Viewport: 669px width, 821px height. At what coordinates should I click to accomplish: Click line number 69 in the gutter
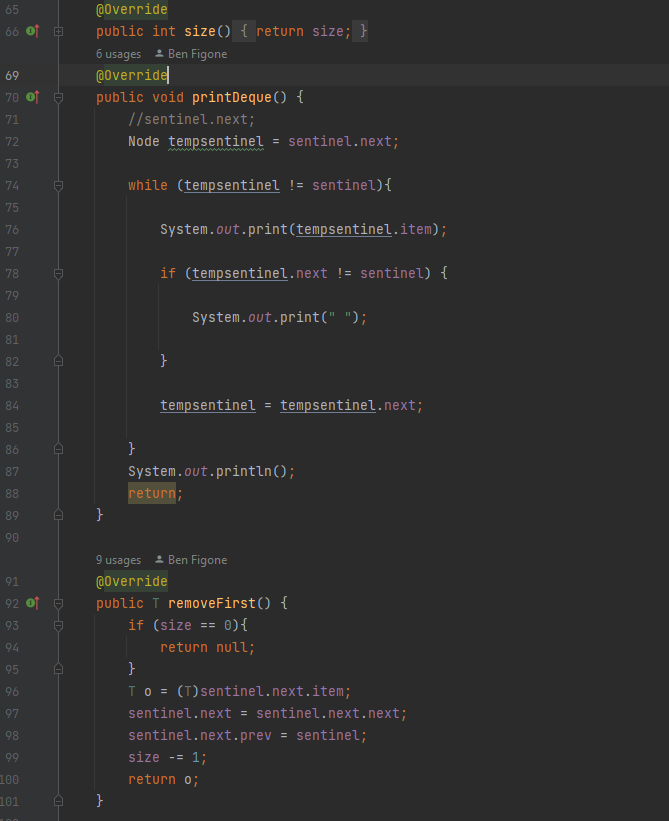(x=12, y=76)
